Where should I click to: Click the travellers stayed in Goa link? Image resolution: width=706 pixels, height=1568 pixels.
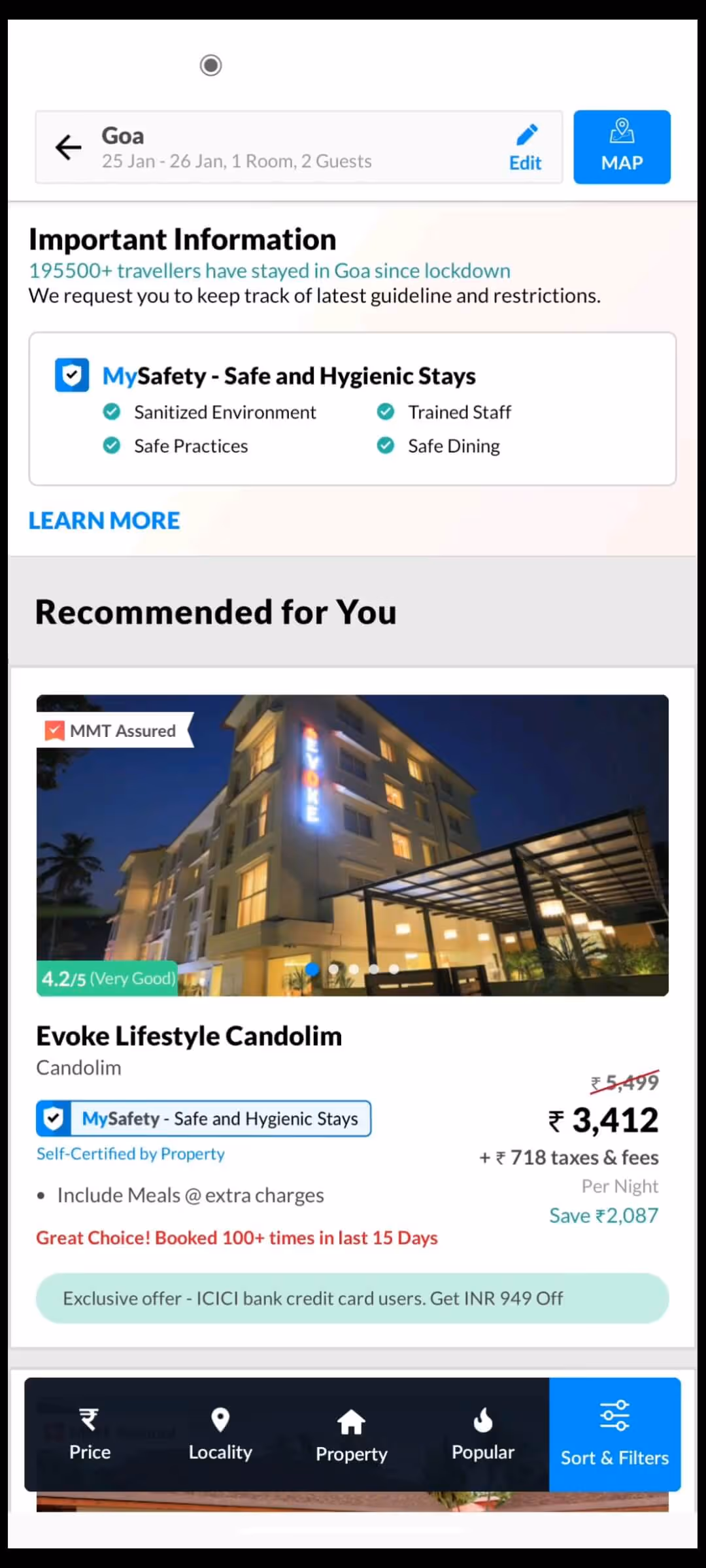click(x=269, y=270)
